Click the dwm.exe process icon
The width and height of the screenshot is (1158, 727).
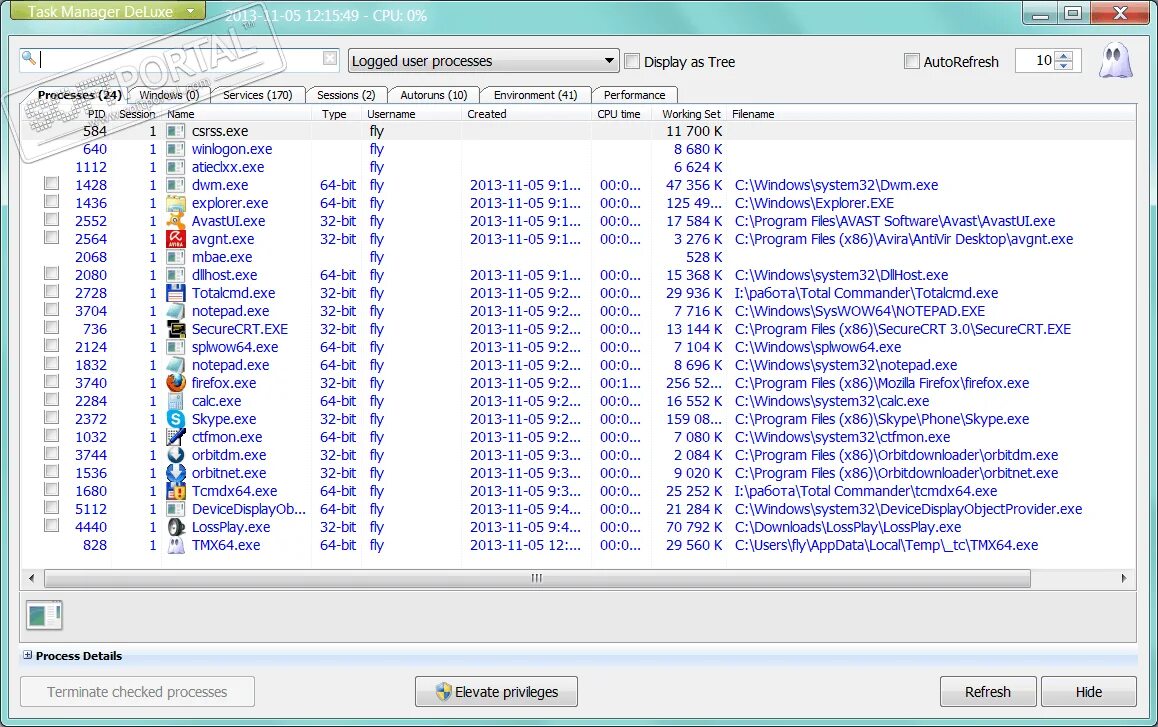tap(176, 185)
